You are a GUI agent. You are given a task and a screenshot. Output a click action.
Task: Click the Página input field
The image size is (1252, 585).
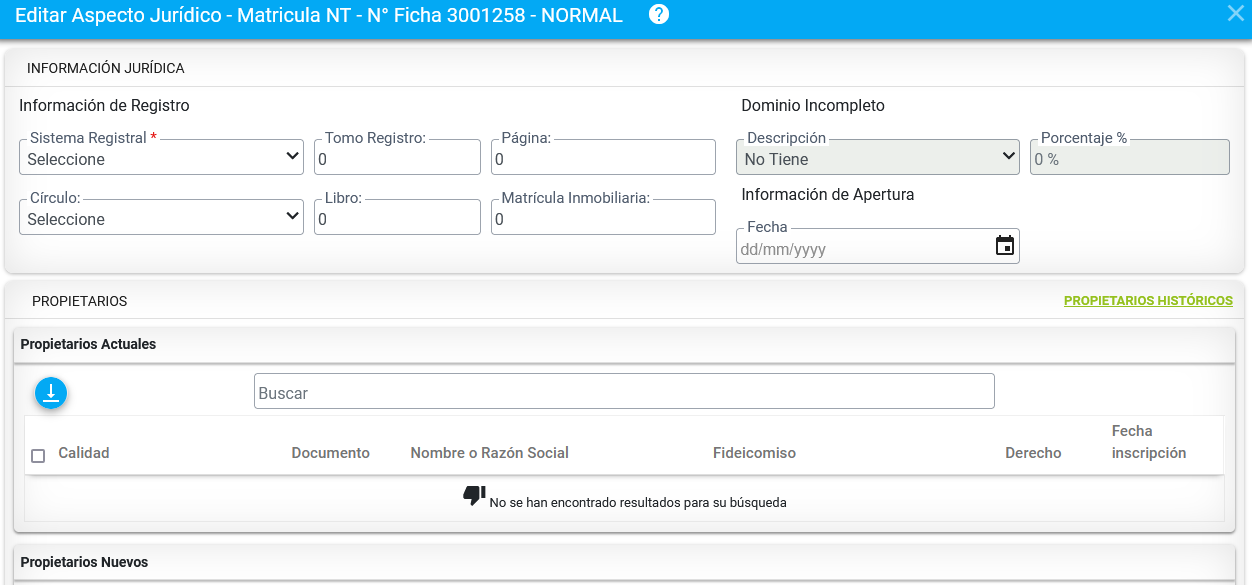point(603,158)
